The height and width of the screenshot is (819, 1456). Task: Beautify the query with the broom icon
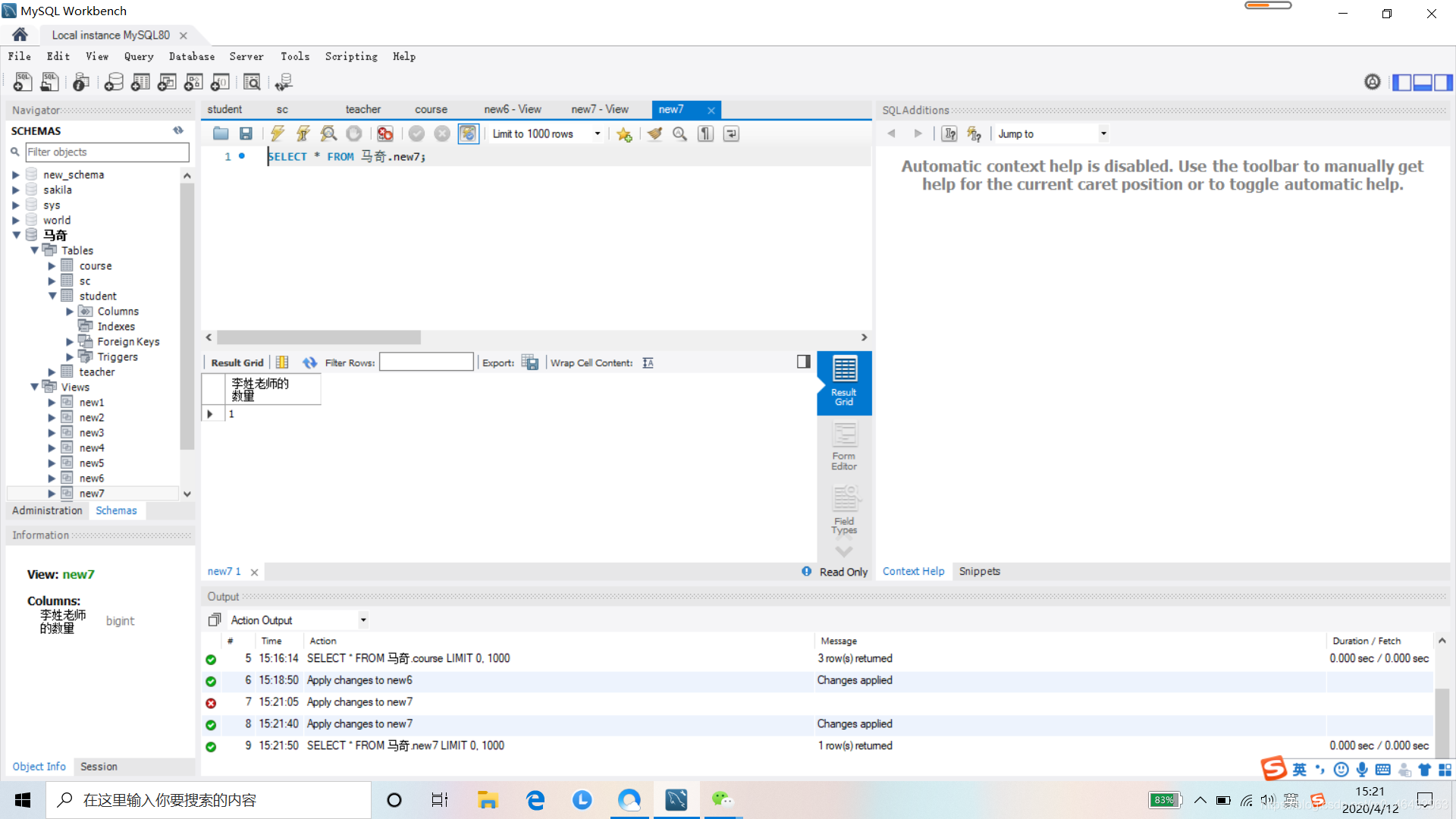click(x=654, y=133)
